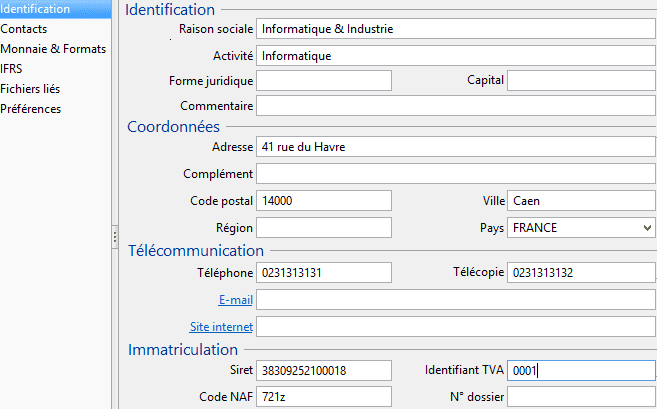Click the Capital input field
Viewport: 657px width, 409px height.
(581, 80)
